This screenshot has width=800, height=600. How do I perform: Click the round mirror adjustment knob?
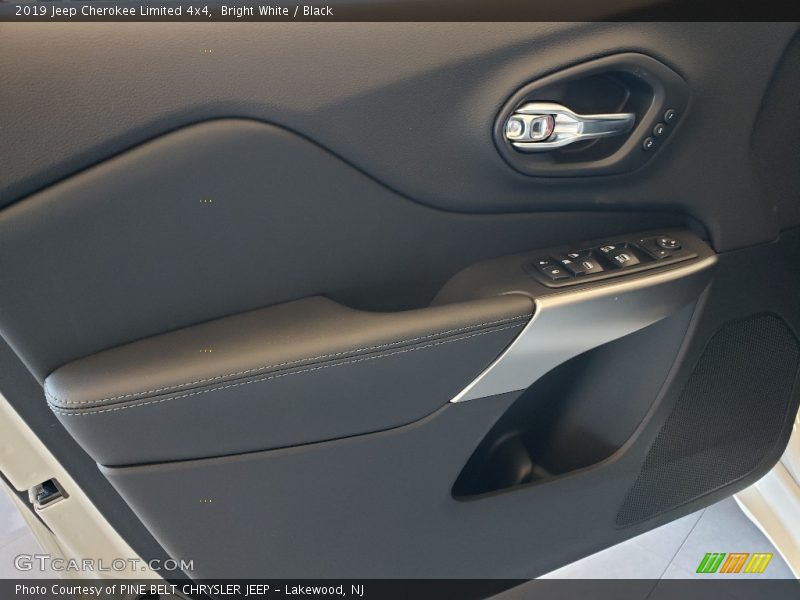(669, 244)
